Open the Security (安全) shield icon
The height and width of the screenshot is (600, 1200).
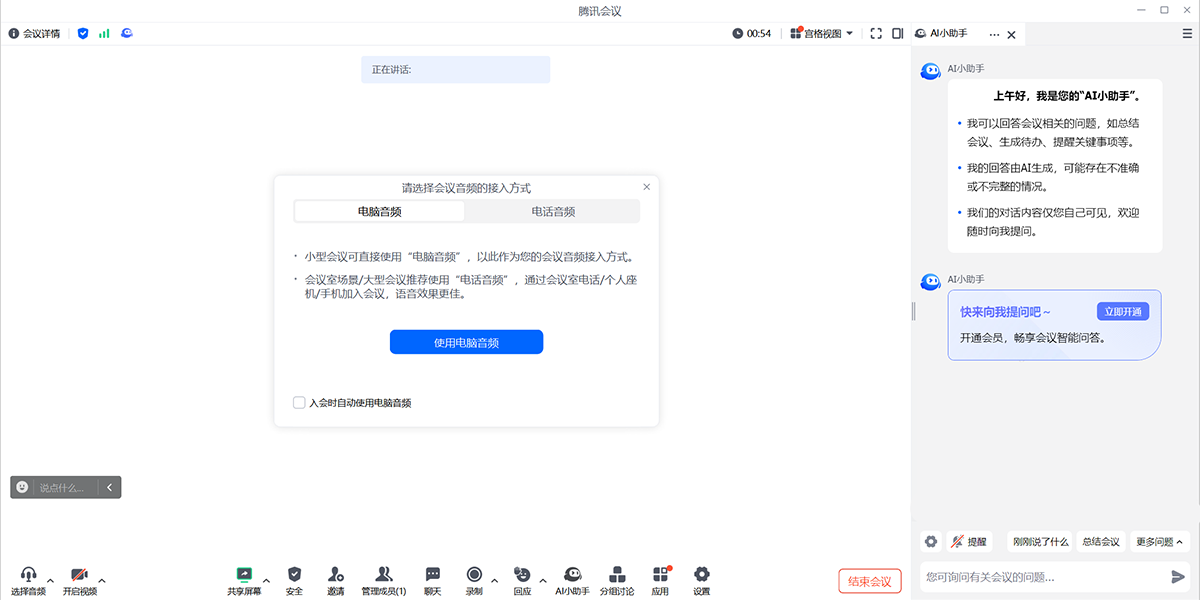294,575
